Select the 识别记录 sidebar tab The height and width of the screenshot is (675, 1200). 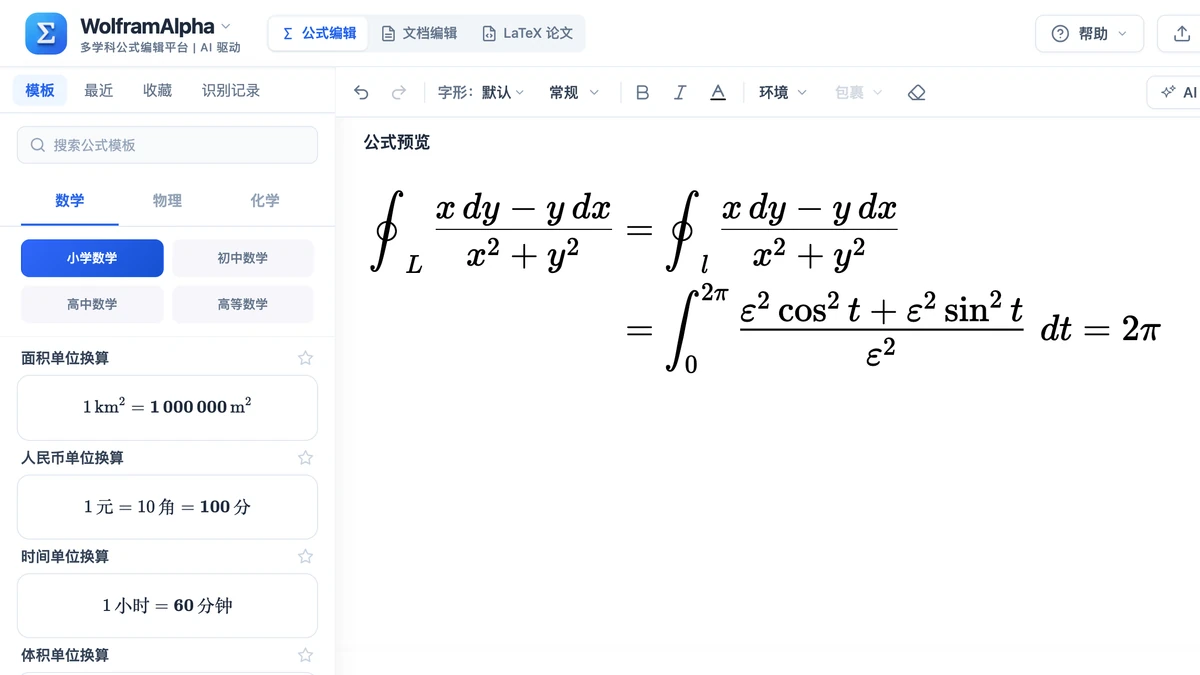point(231,90)
